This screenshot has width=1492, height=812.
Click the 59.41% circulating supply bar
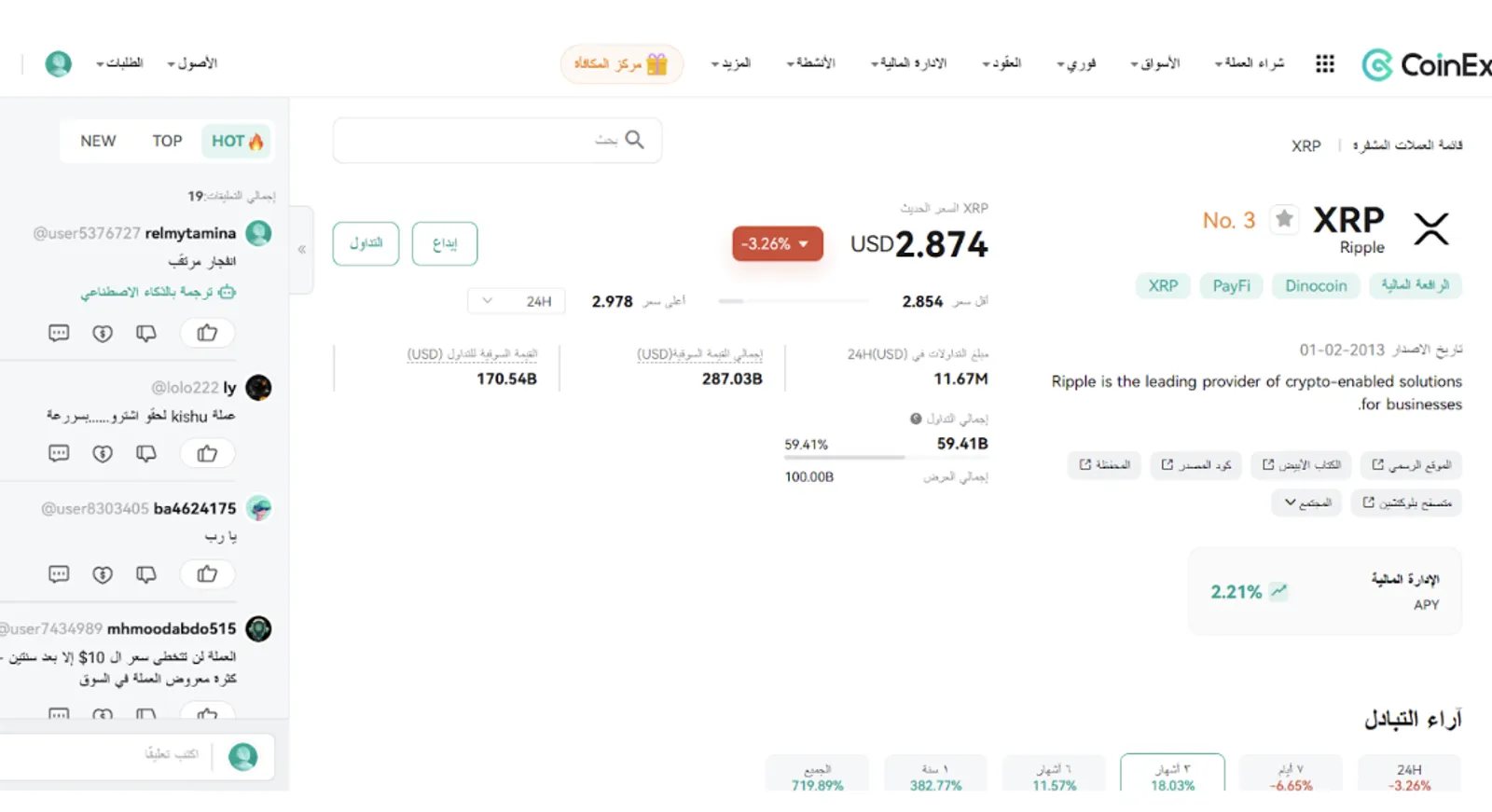pos(886,457)
